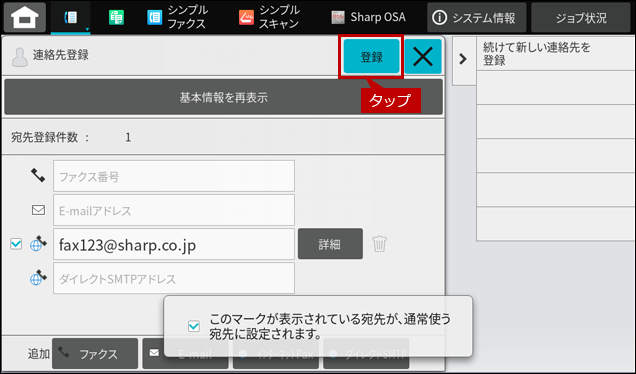Image resolution: width=636 pixels, height=374 pixels.
Task: View ジョブ状況 job status
Action: click(x=581, y=17)
